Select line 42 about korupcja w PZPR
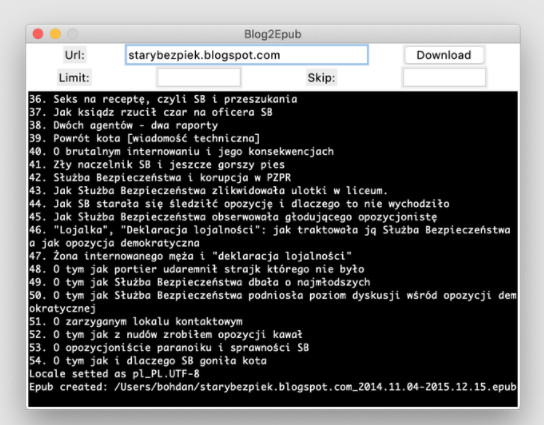Image resolution: width=544 pixels, height=425 pixels. [160, 178]
